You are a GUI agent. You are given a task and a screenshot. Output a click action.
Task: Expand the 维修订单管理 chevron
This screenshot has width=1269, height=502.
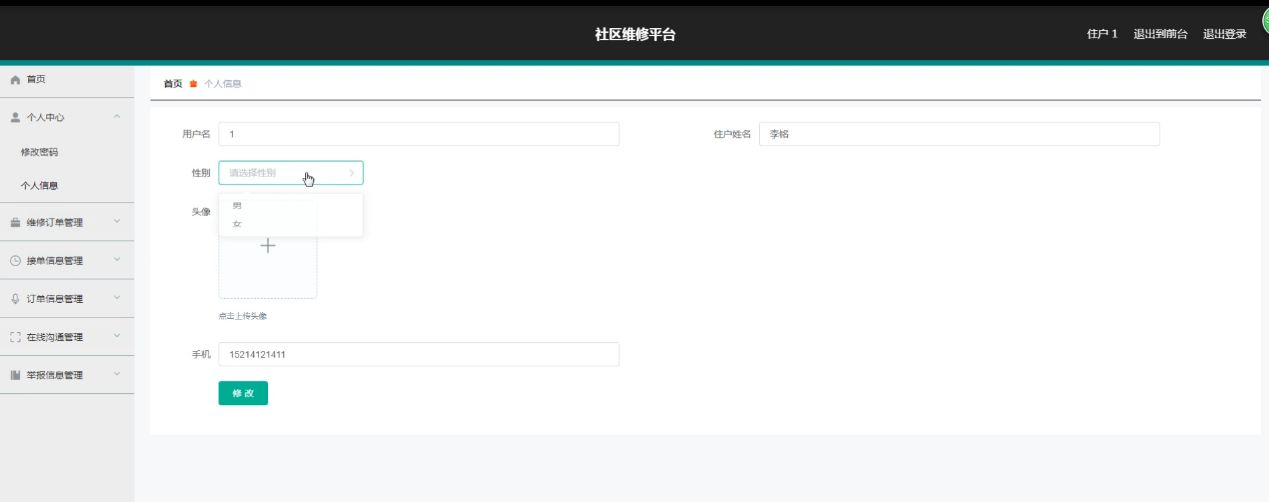click(117, 222)
